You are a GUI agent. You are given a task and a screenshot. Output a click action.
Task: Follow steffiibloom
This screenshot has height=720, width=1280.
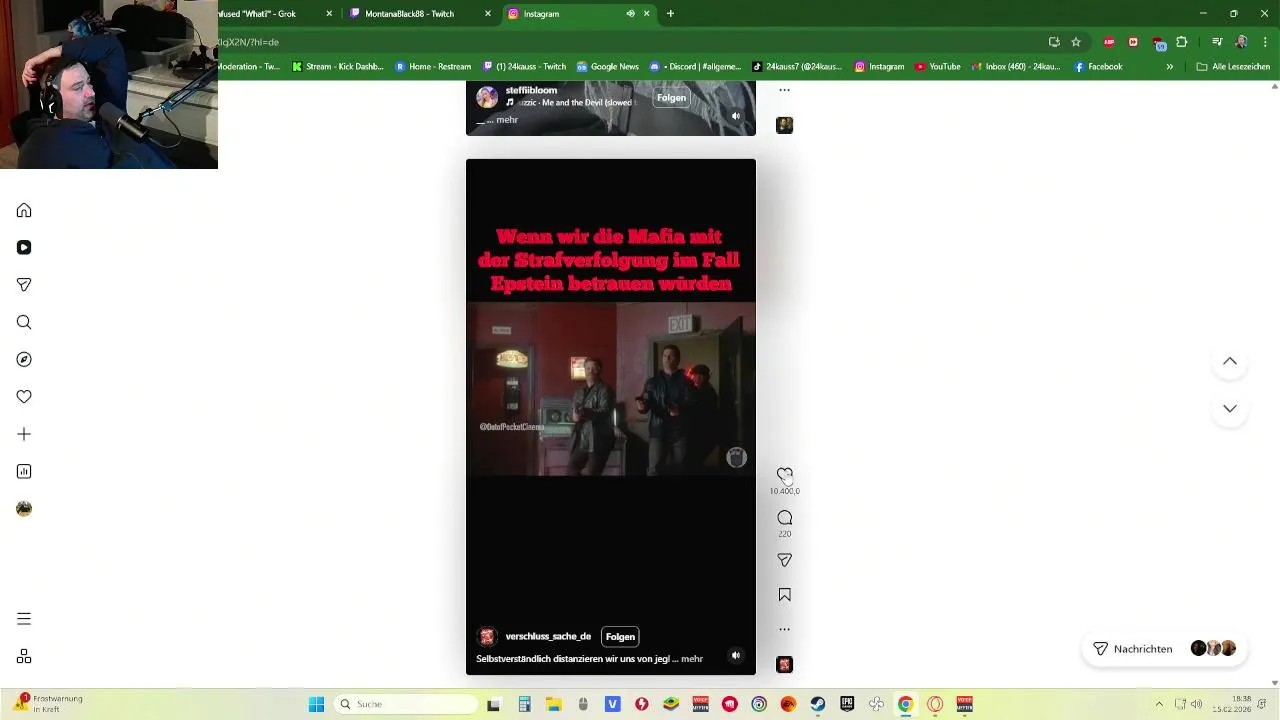[x=671, y=97]
